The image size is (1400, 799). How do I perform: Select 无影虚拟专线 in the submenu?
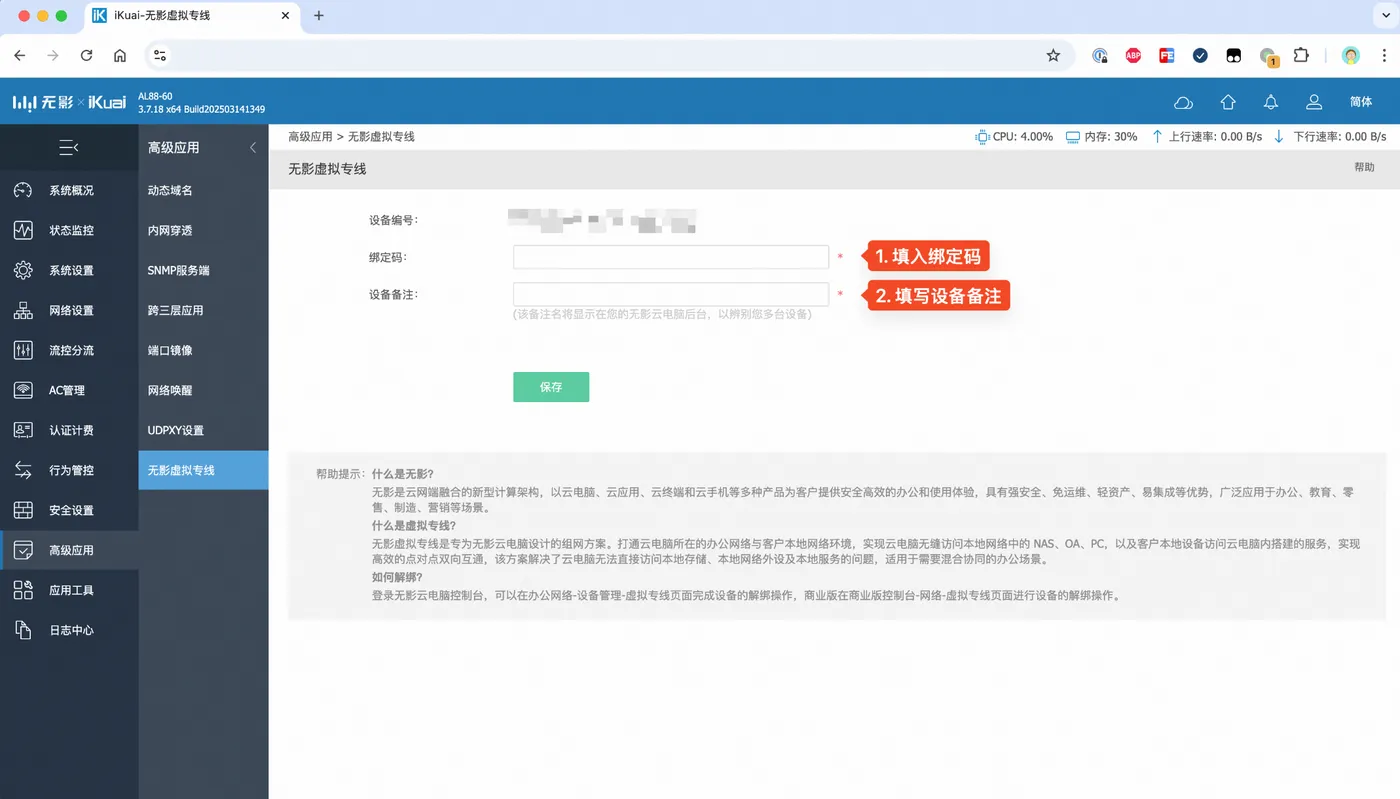[203, 470]
